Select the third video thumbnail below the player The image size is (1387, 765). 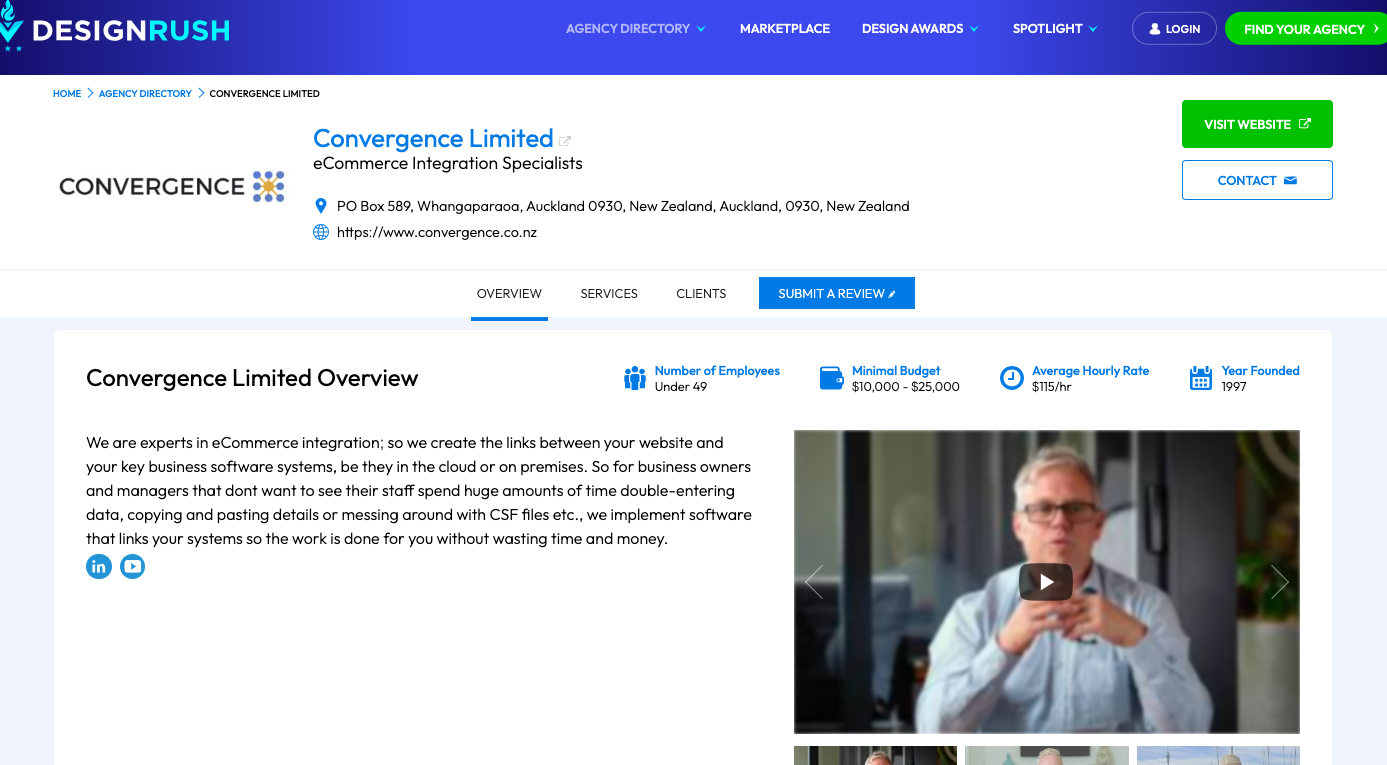(x=1218, y=756)
